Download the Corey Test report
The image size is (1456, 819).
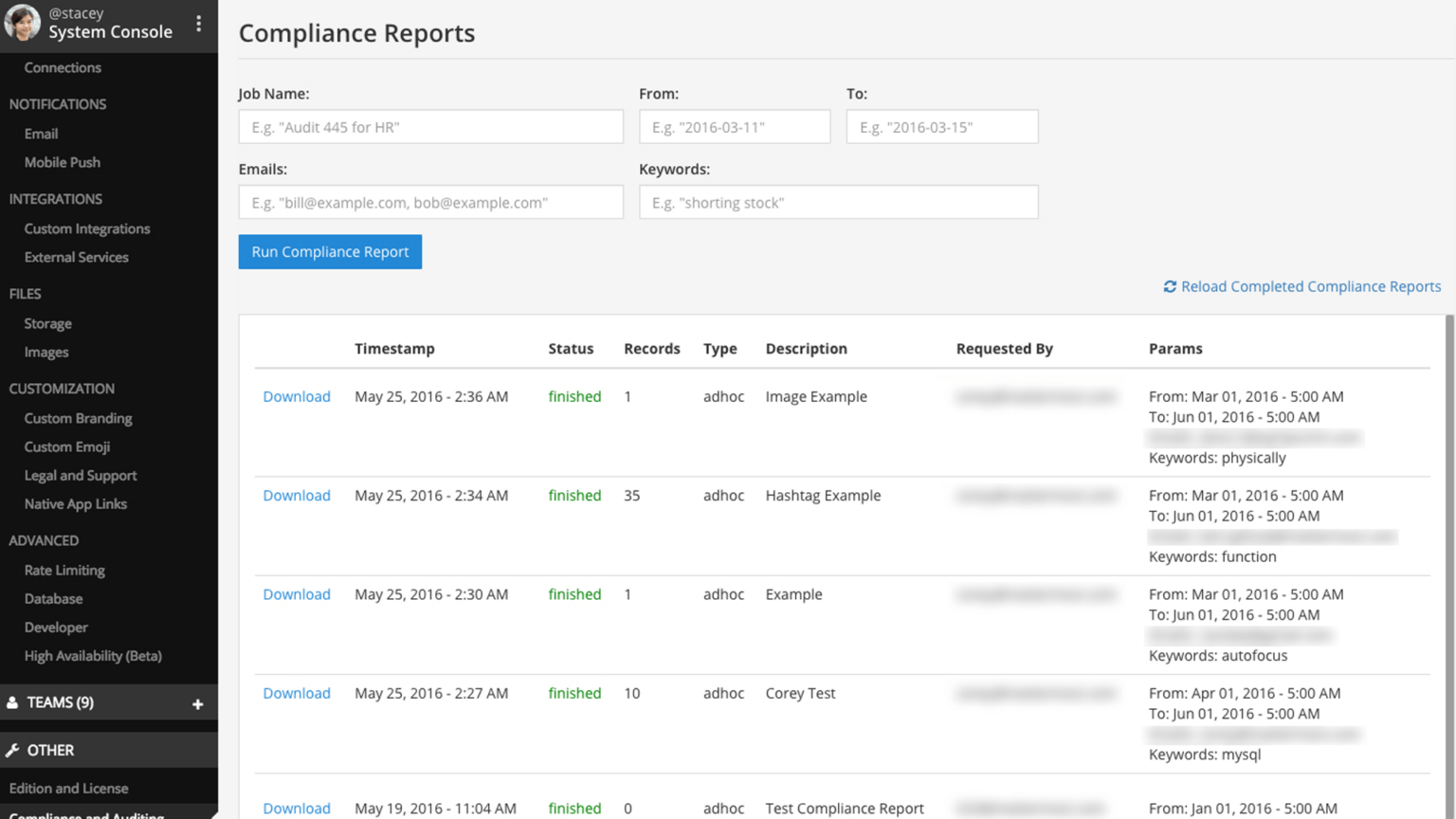tap(297, 693)
